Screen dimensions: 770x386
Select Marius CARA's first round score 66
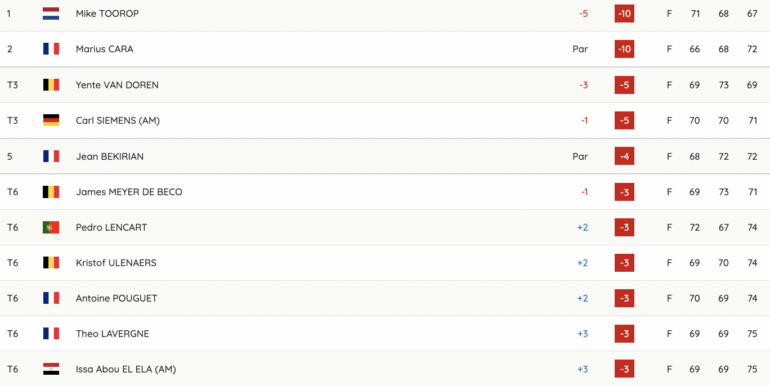tap(694, 49)
